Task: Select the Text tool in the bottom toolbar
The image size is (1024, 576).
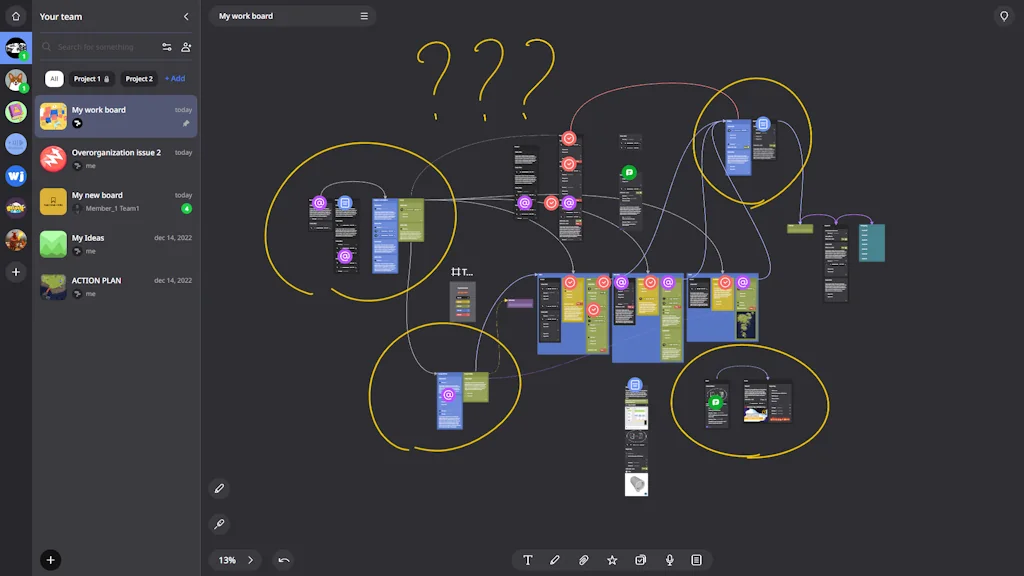Action: (x=527, y=560)
